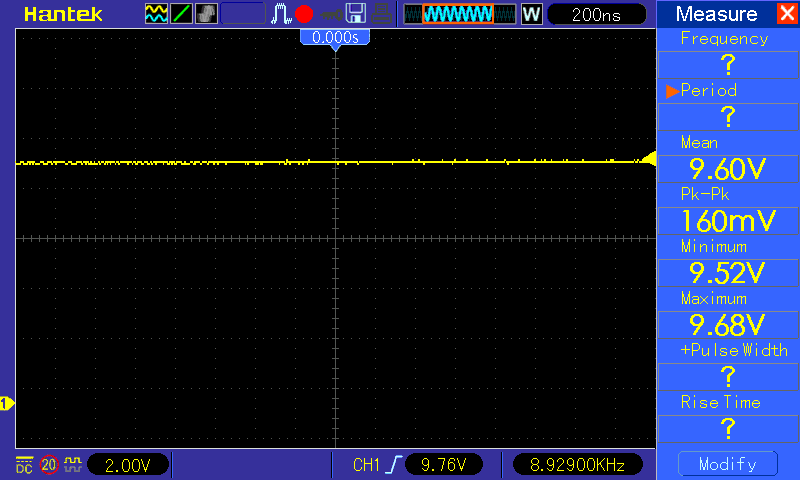Click the DC coupling indicator
Image resolution: width=800 pixels, height=480 pixels.
24,464
